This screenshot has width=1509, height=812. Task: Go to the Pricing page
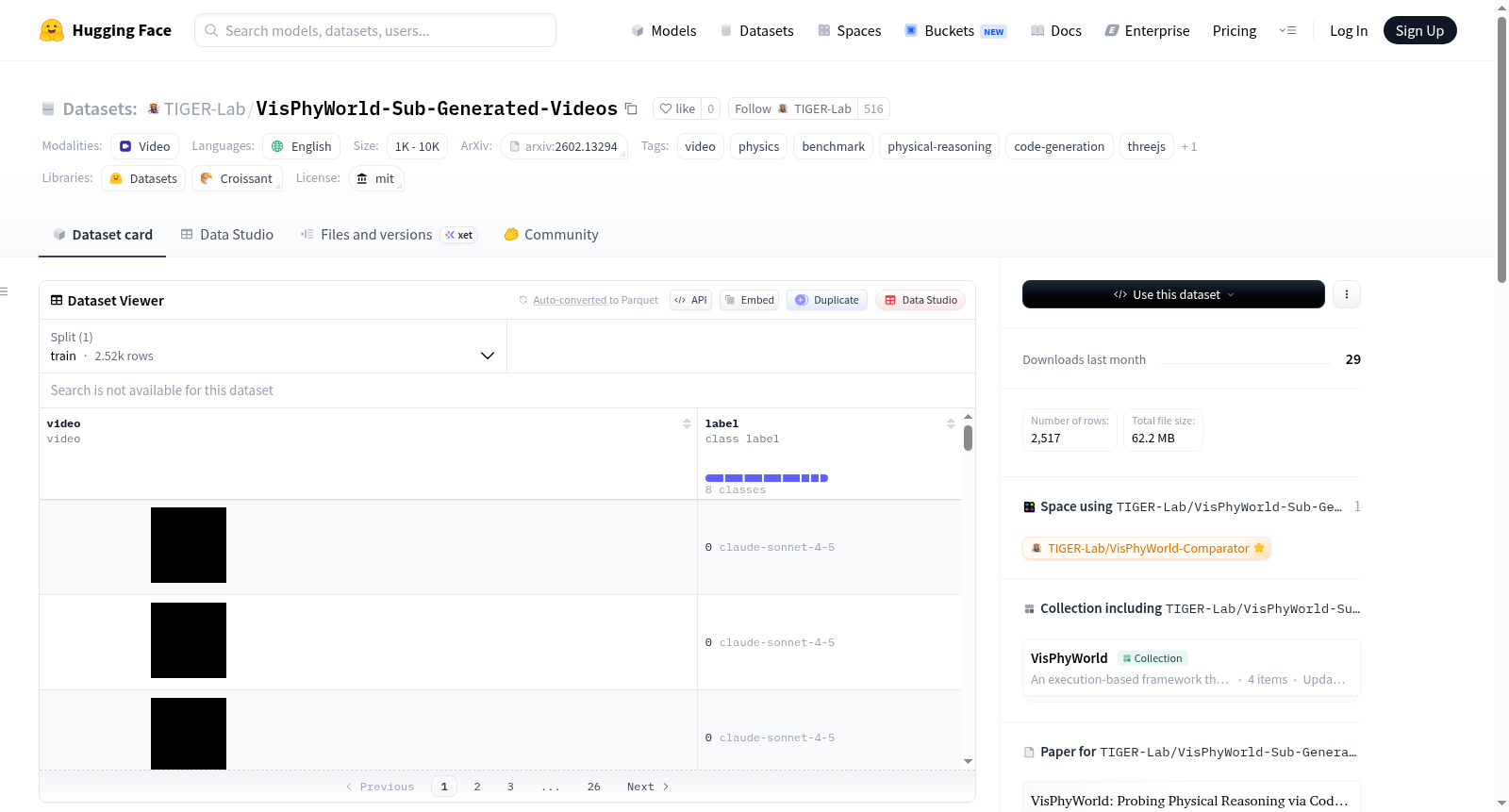coord(1235,30)
